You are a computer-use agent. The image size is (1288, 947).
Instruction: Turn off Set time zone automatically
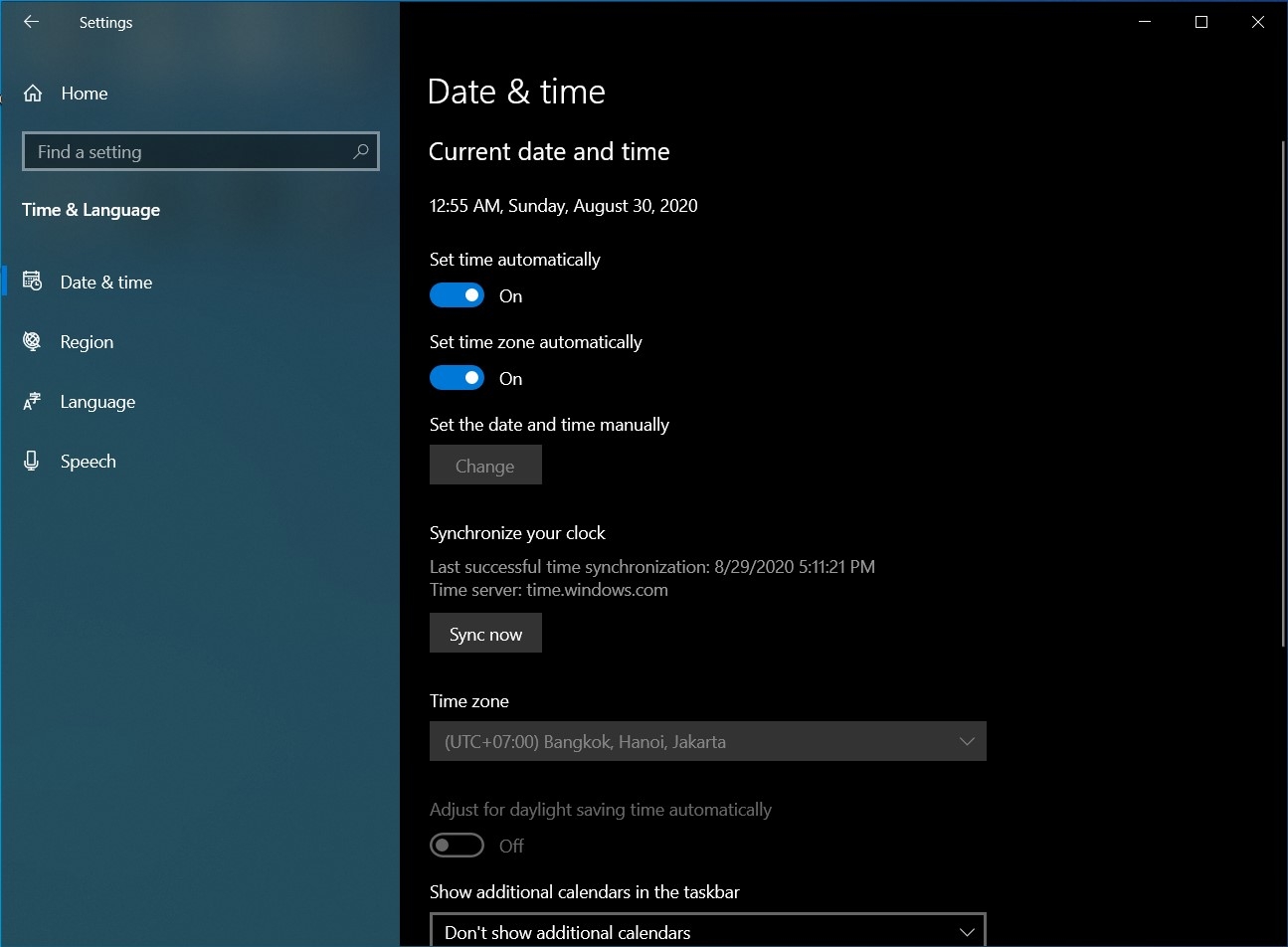click(x=457, y=378)
